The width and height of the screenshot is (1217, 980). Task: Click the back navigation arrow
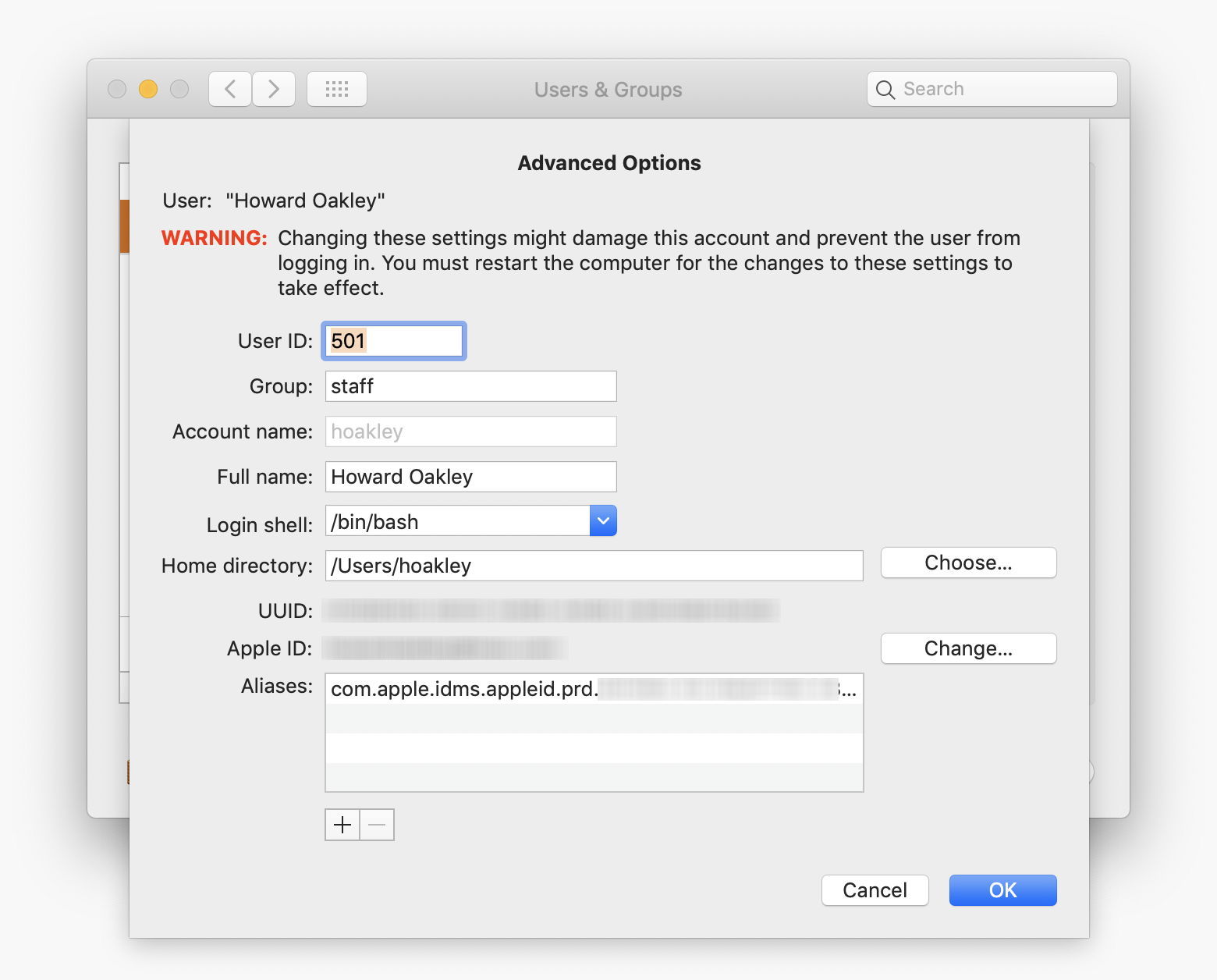click(230, 89)
